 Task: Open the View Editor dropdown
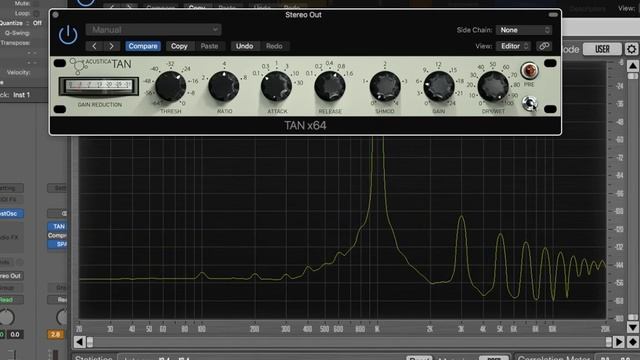coord(513,46)
